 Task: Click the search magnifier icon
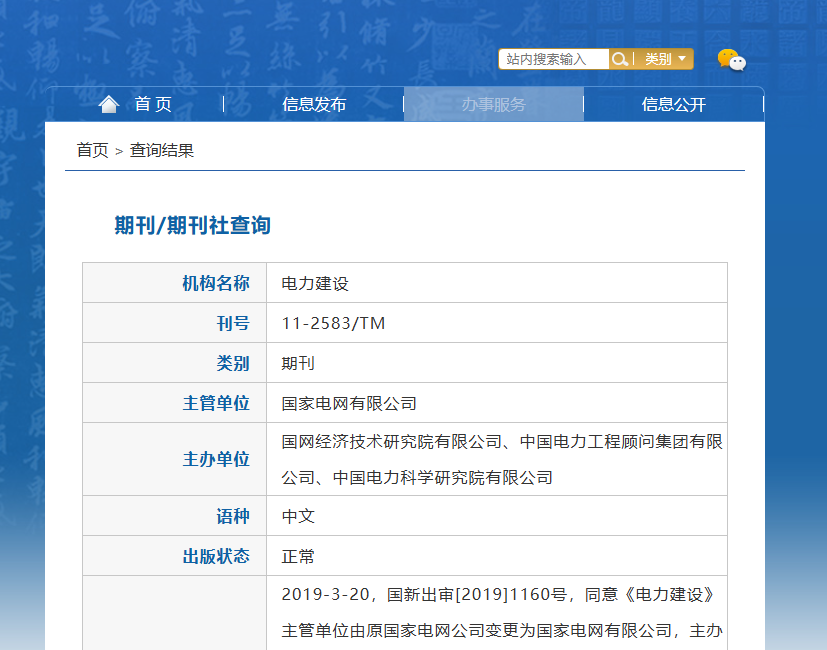tap(620, 59)
